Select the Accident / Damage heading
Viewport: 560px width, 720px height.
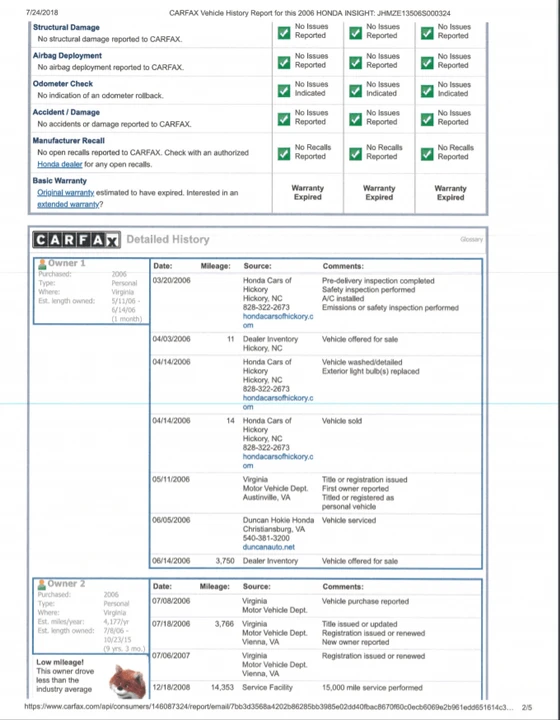(x=66, y=112)
